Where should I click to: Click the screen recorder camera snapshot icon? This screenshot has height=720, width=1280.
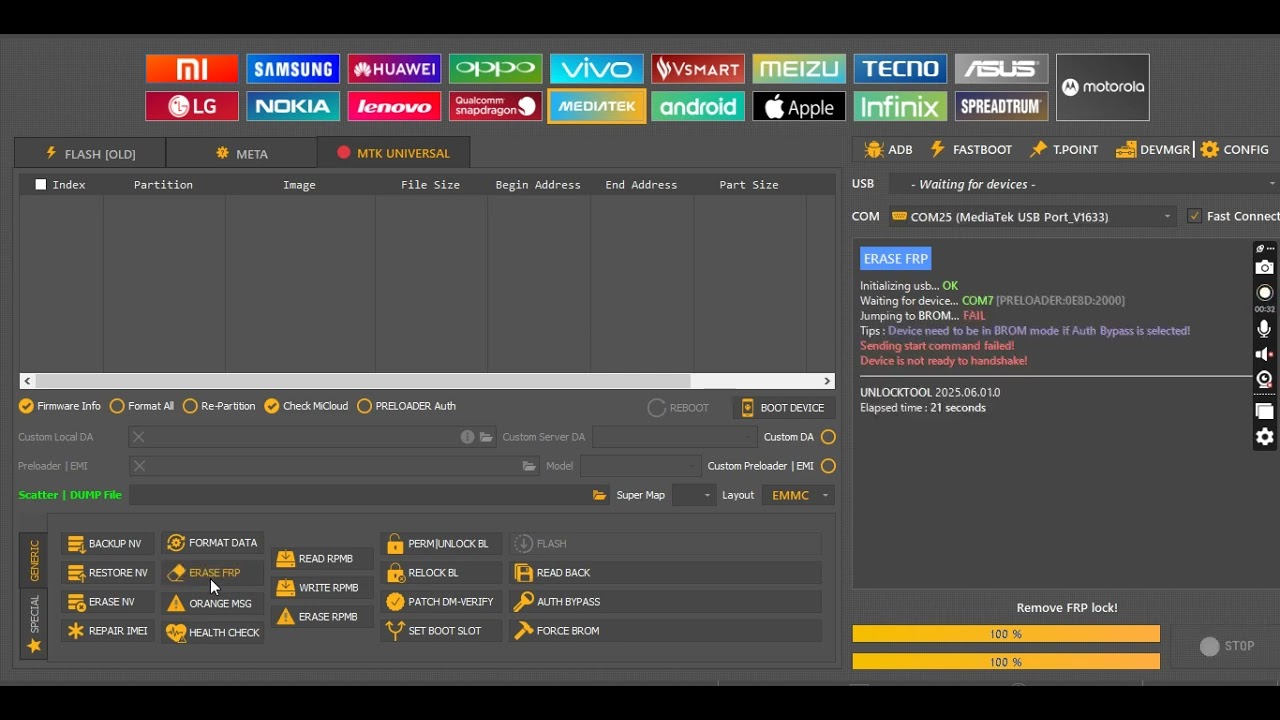pos(1265,268)
